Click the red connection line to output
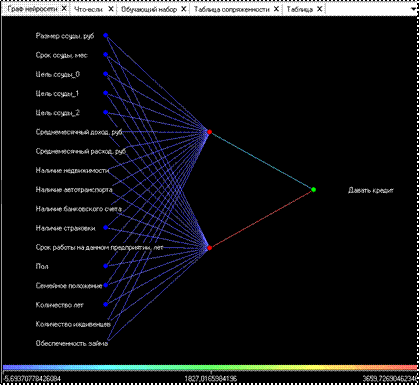This screenshot has height=385, width=419. [262, 219]
